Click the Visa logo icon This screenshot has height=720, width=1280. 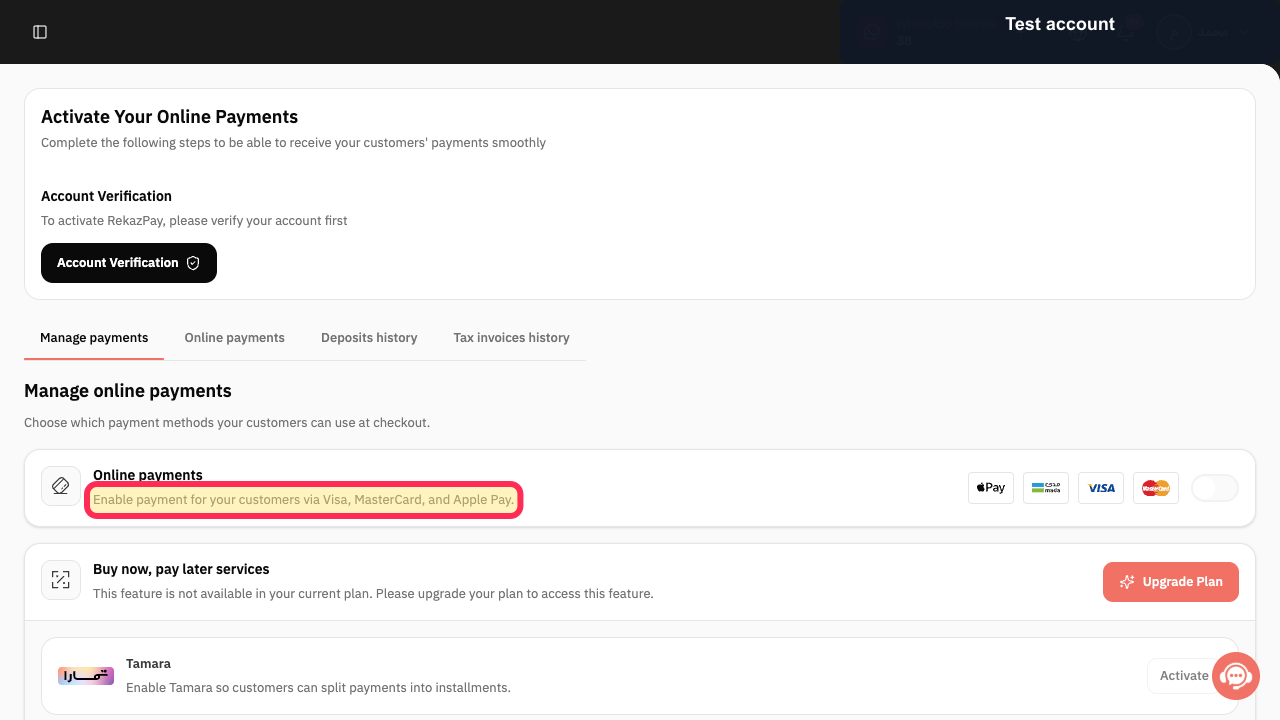click(x=1101, y=488)
